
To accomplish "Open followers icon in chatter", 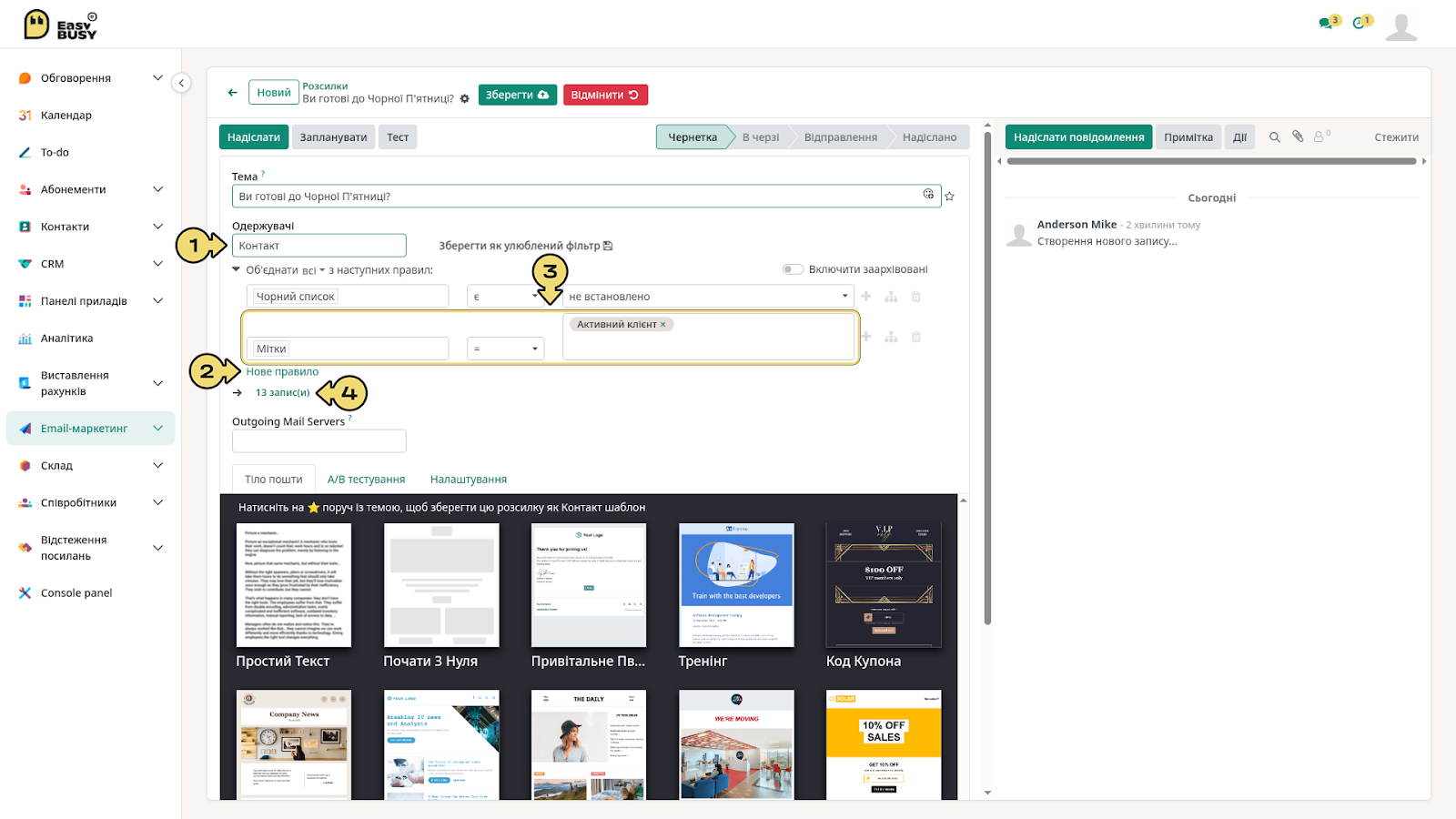I will [x=1321, y=136].
